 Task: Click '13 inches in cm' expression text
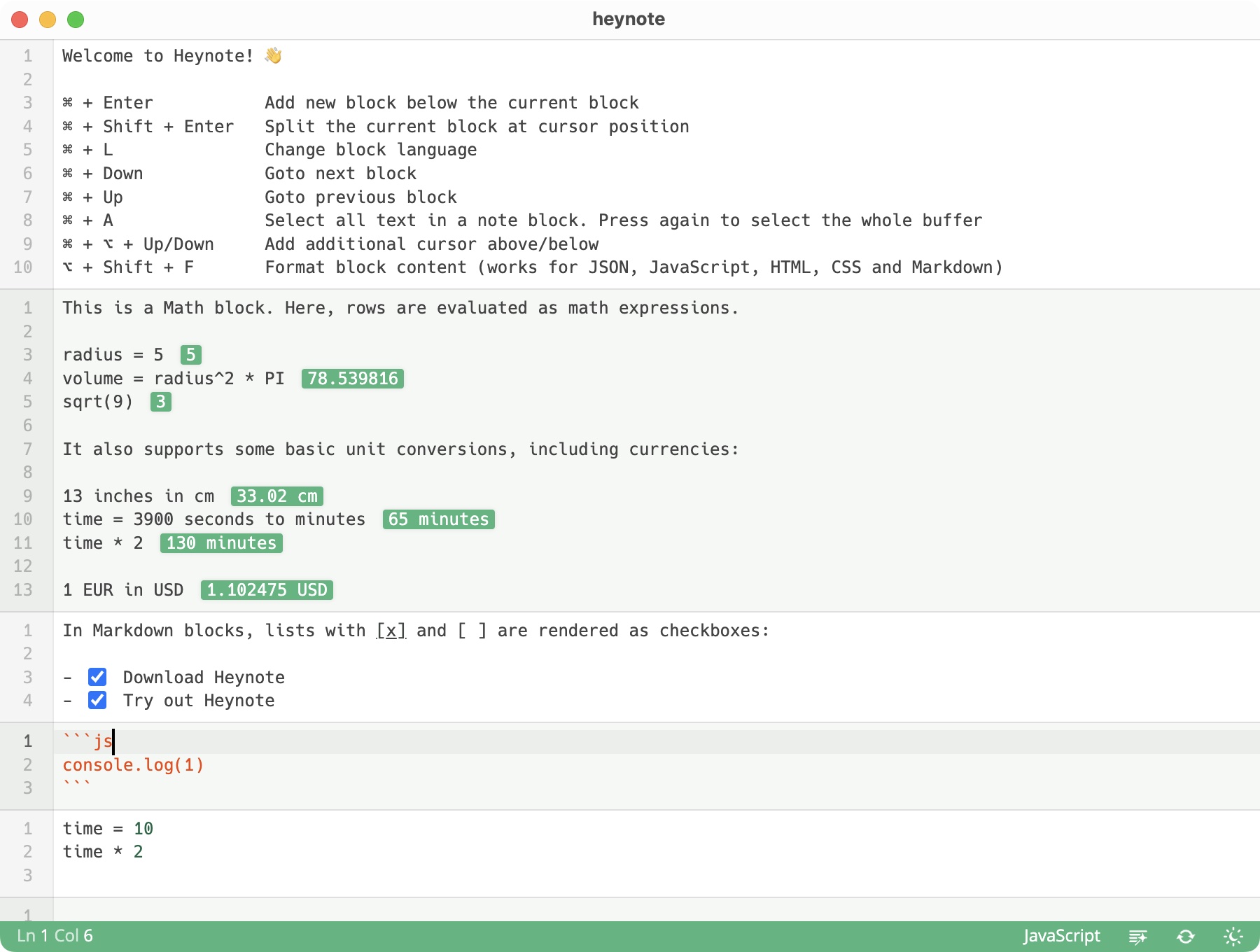coord(139,496)
